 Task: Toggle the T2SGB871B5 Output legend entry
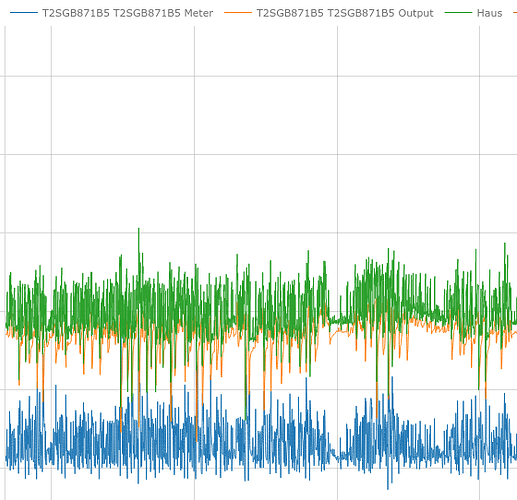point(329,13)
